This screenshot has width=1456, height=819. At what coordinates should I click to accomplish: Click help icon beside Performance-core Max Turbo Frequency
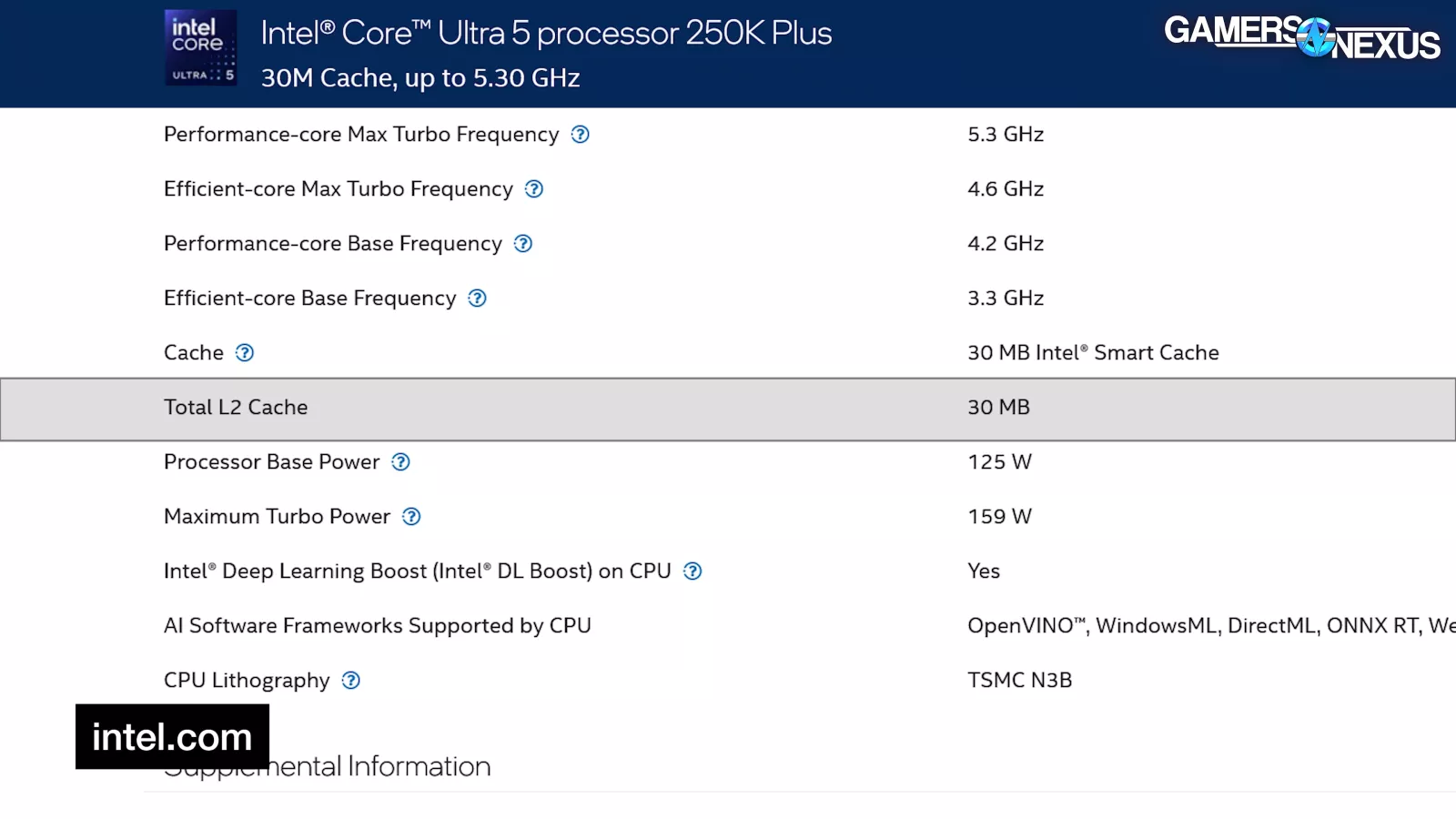[580, 135]
